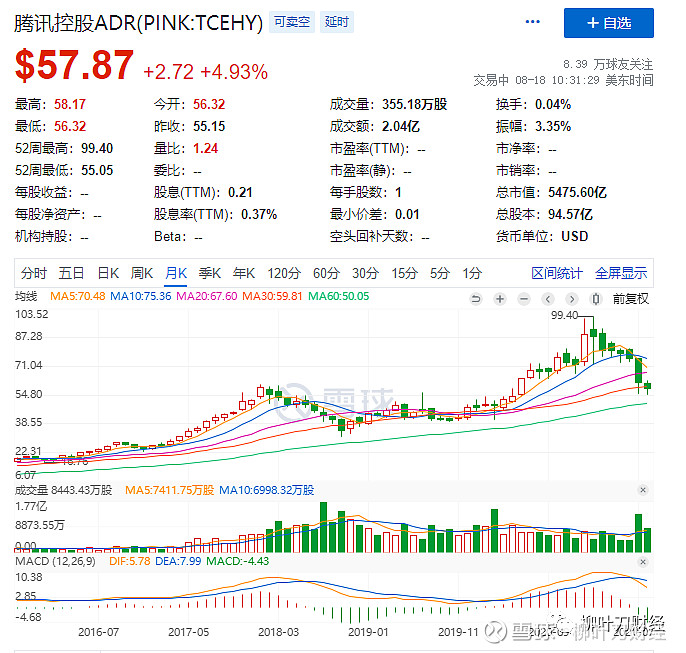This screenshot has height=653, width=686.
Task: Open 全屏显示 fullscreen chart link
Action: pyautogui.click(x=621, y=273)
